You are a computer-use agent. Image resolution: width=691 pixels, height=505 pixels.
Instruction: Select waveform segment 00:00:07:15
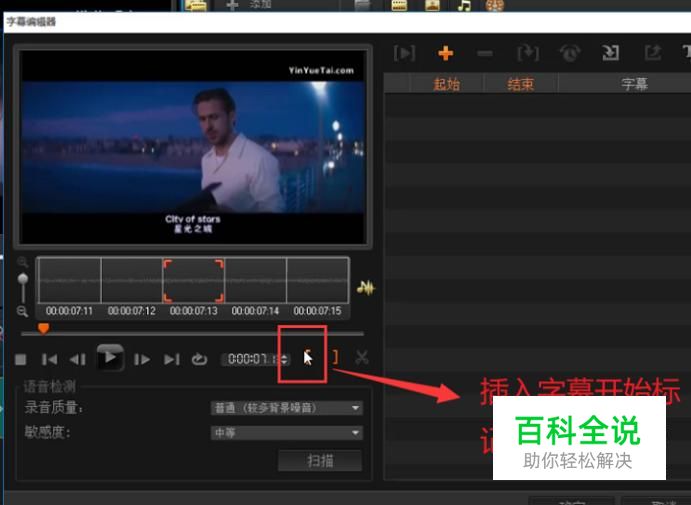click(318, 281)
